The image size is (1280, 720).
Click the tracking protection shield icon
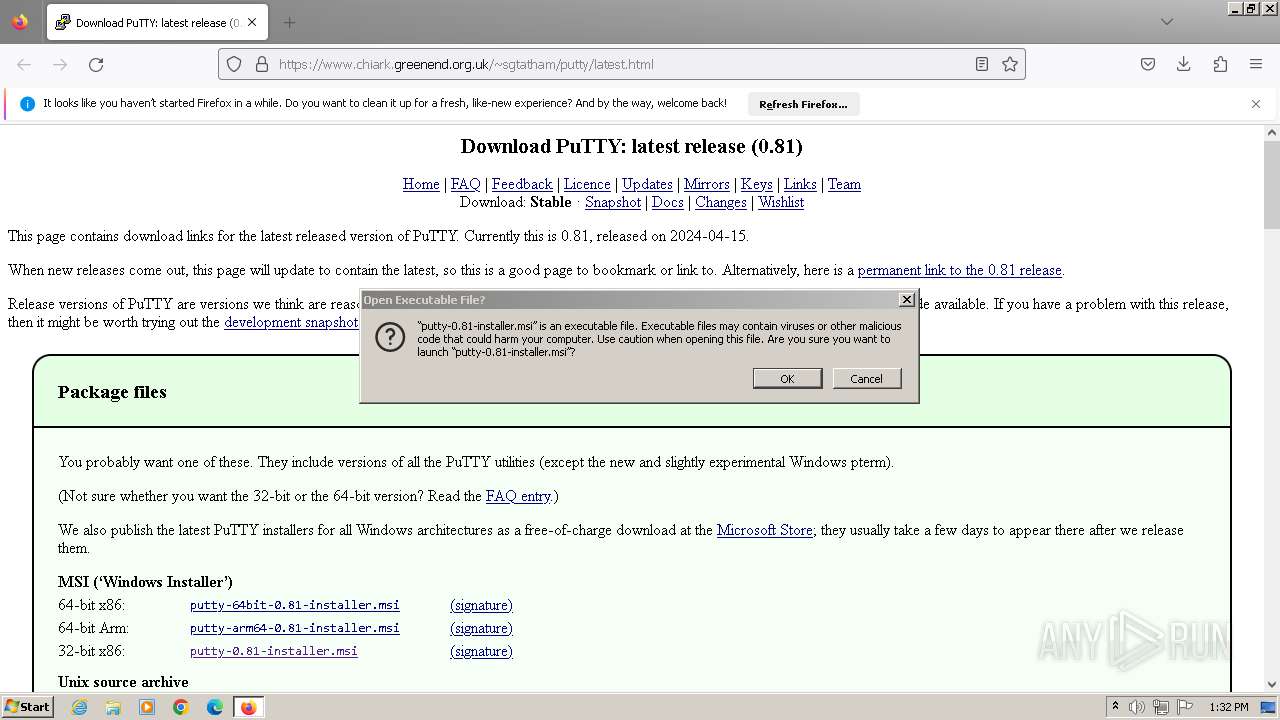coord(234,64)
